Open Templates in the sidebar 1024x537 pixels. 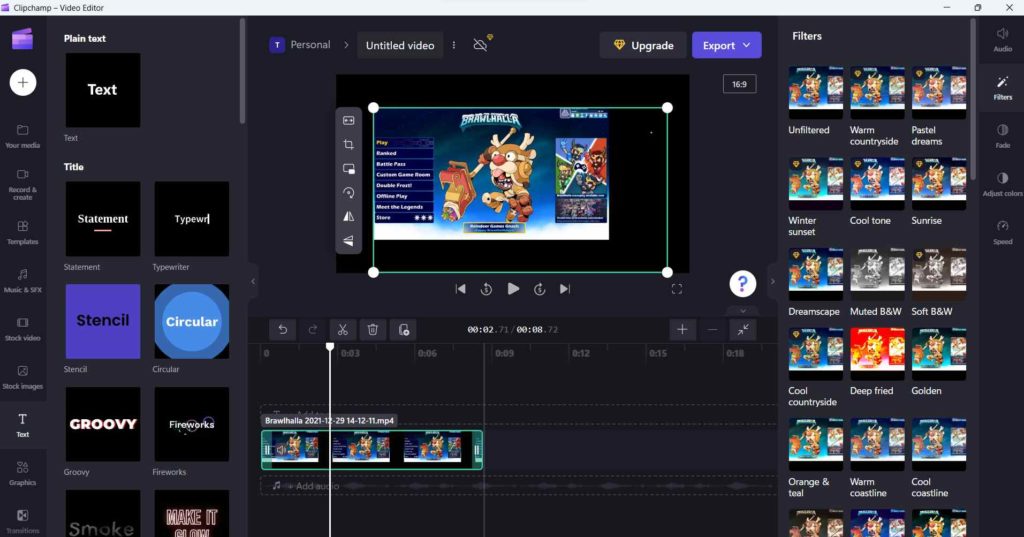point(23,233)
